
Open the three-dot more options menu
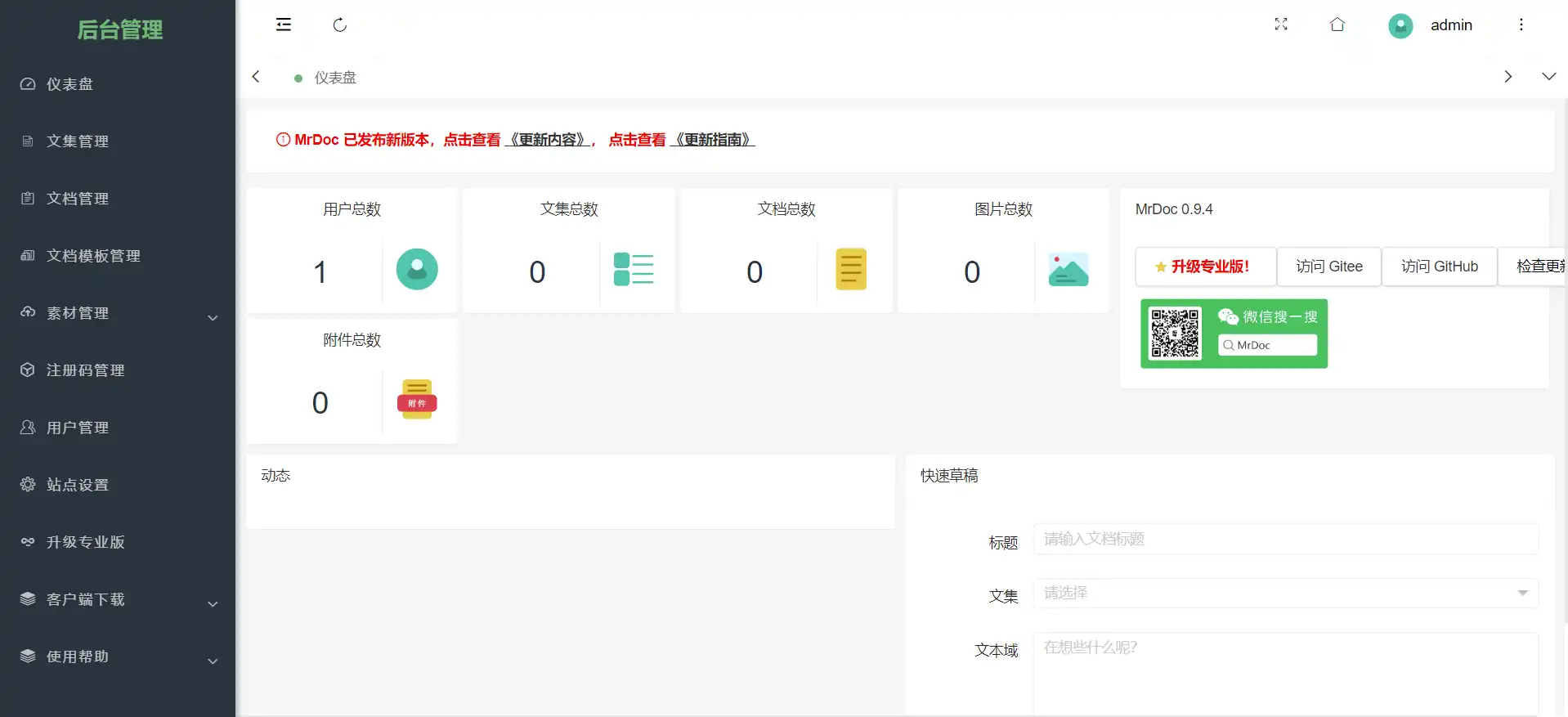pos(1521,25)
